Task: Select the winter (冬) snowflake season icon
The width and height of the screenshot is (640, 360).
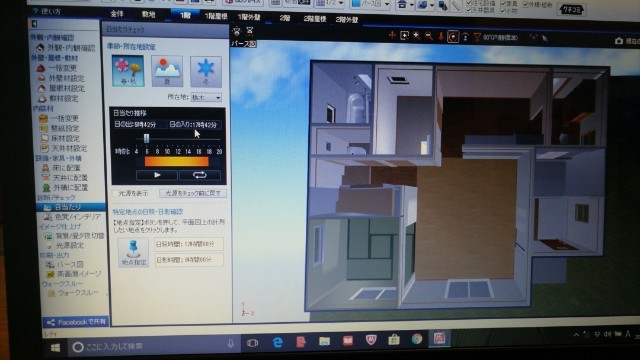Action: click(x=206, y=71)
